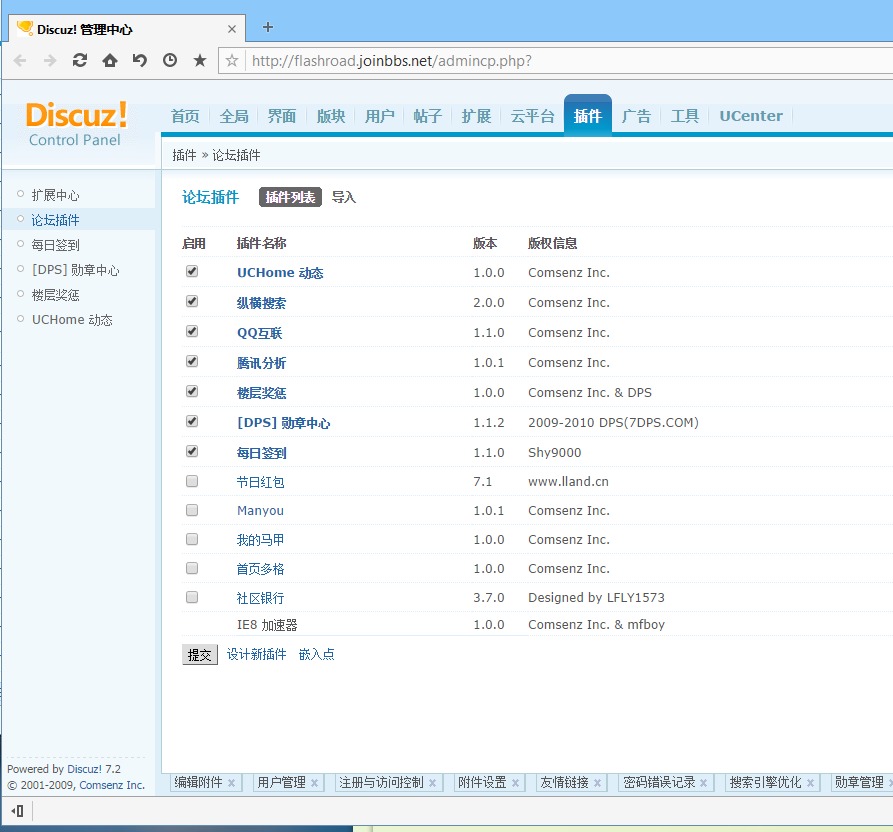Open the 界面 menu
Image resolution: width=893 pixels, height=832 pixels.
coord(282,116)
